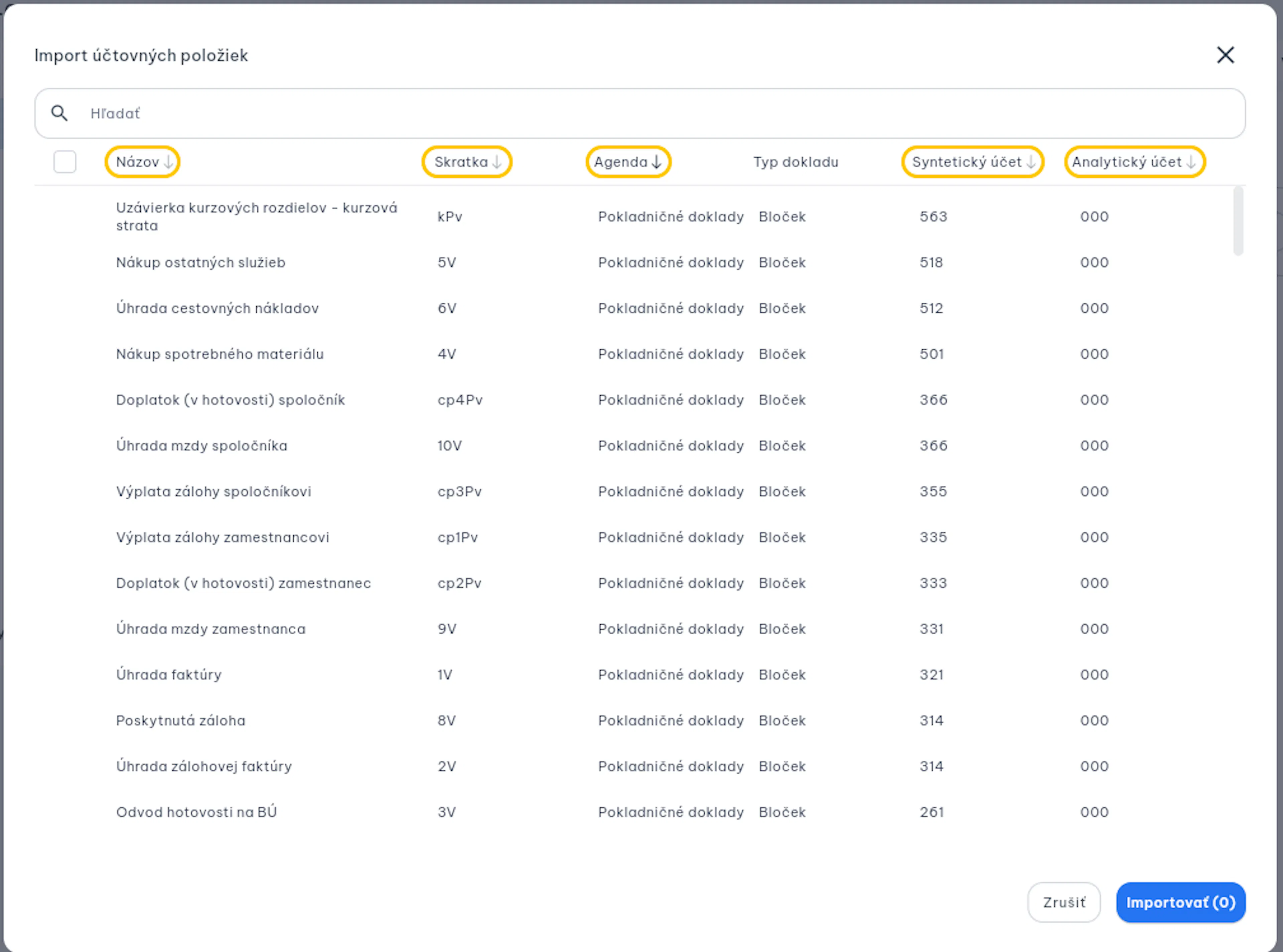
Task: Click the 3V abbreviation cell
Action: pyautogui.click(x=447, y=813)
